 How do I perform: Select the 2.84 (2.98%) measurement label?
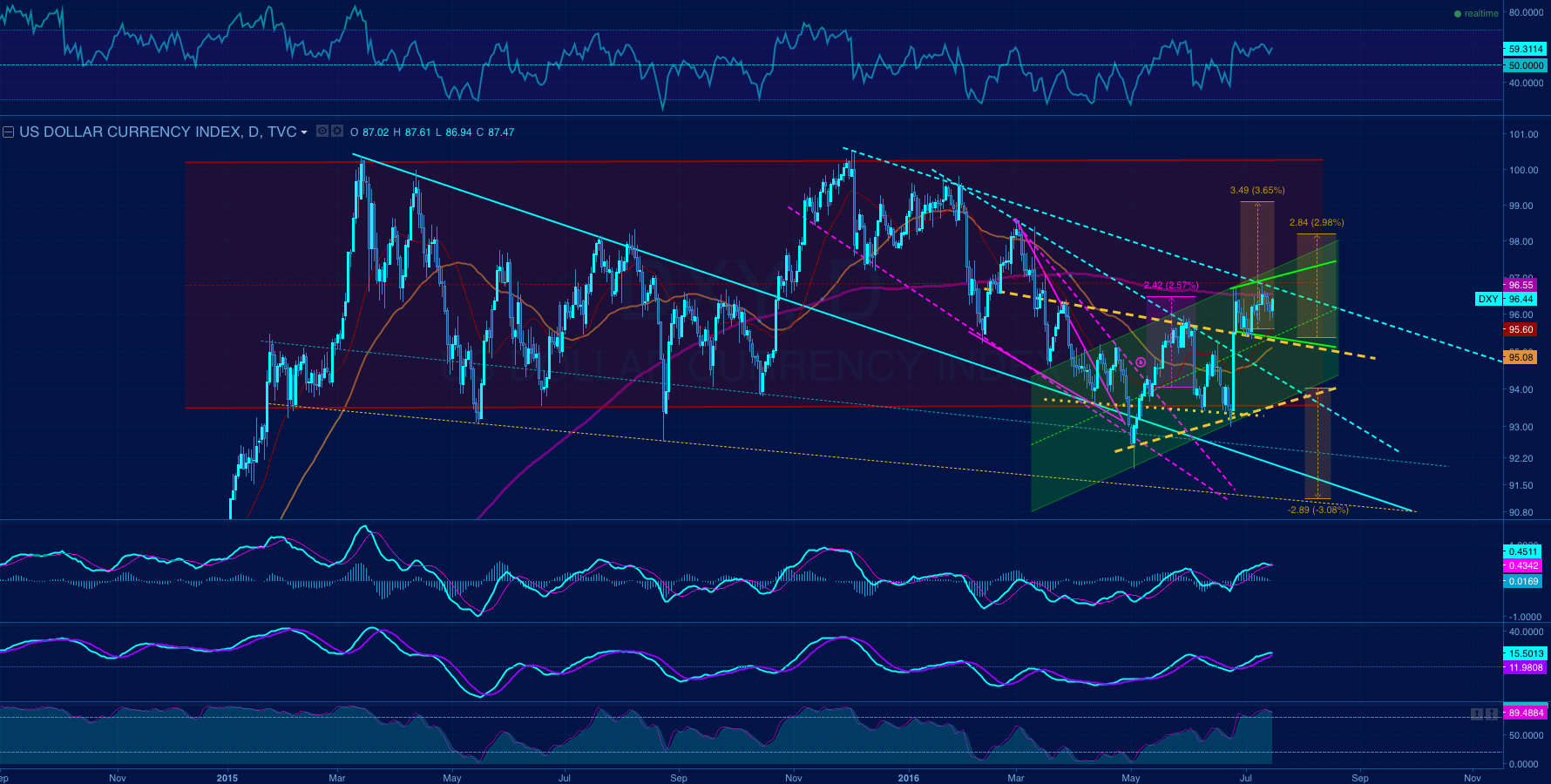tap(1317, 222)
